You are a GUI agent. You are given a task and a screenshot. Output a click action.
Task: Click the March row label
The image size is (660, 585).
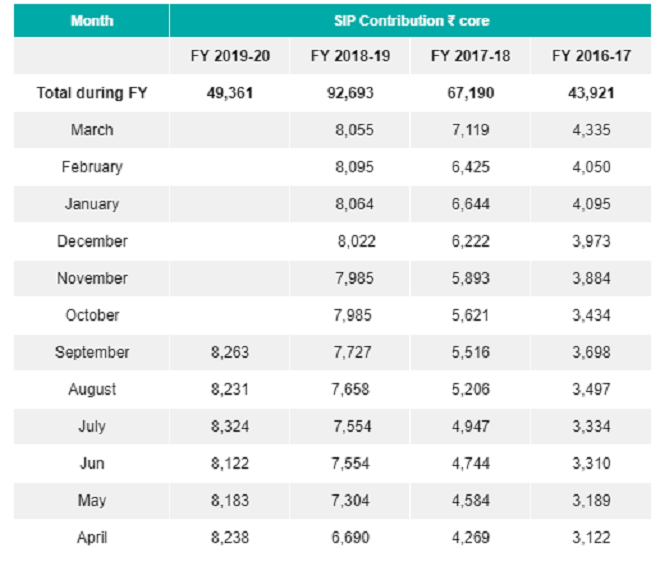[92, 130]
